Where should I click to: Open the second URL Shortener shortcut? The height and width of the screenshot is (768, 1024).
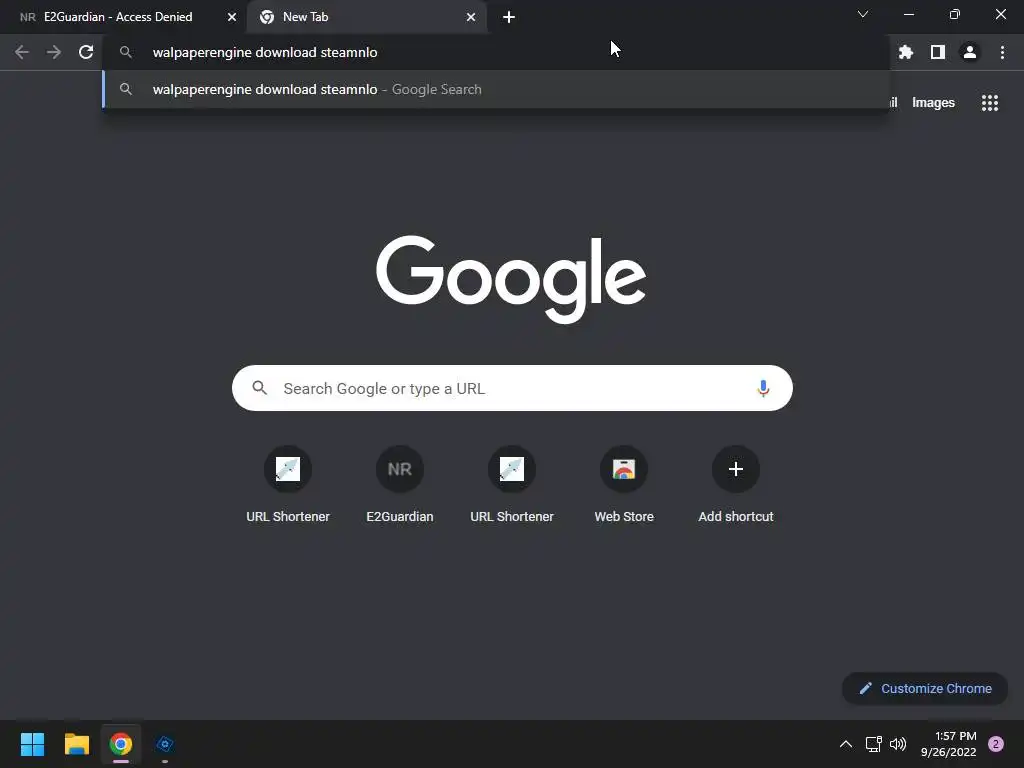point(512,485)
